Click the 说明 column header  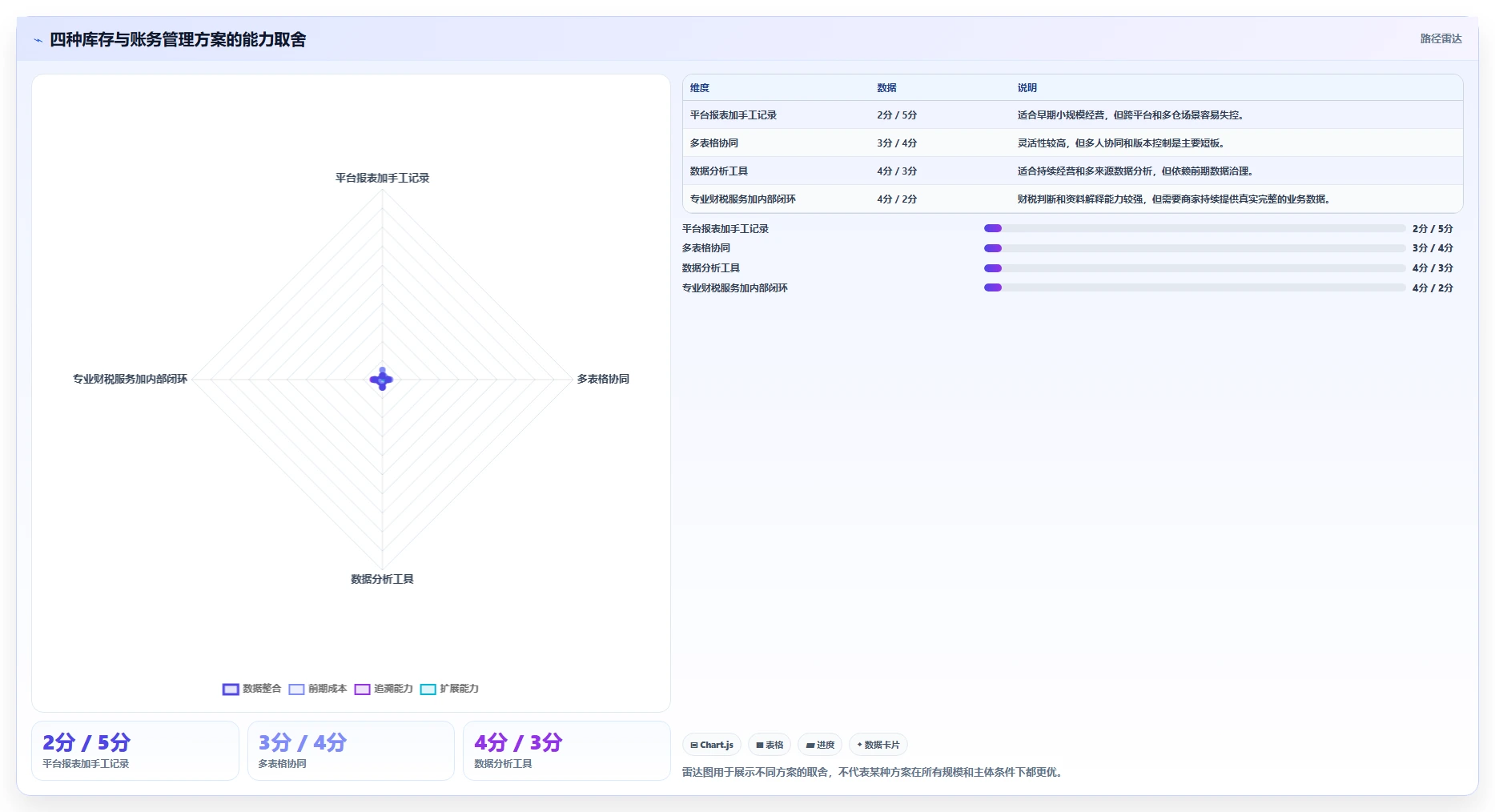1027,88
